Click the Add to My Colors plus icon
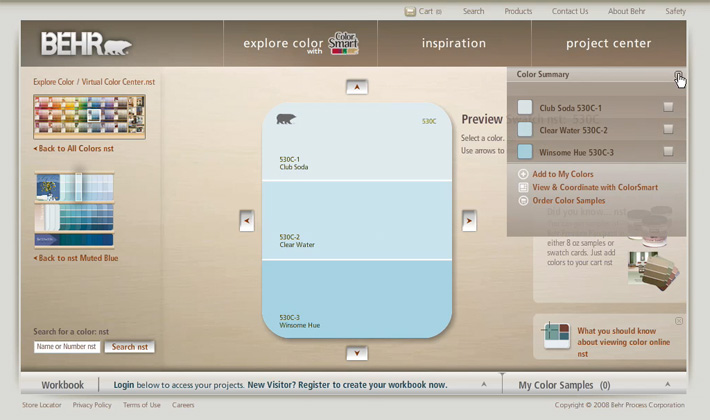Image resolution: width=710 pixels, height=420 pixels. [523, 174]
